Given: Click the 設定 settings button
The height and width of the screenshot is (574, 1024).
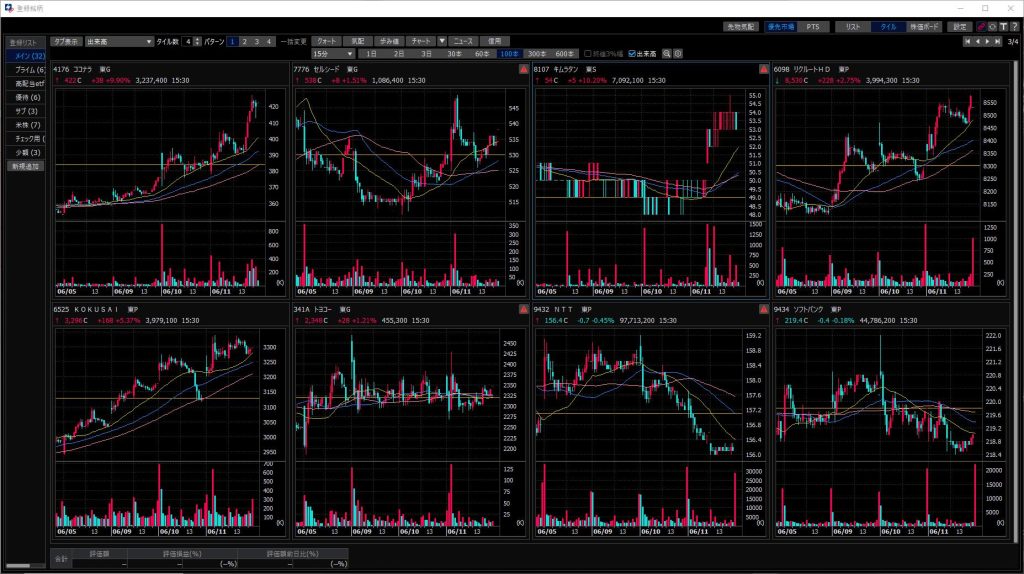Looking at the screenshot, I should (x=960, y=27).
